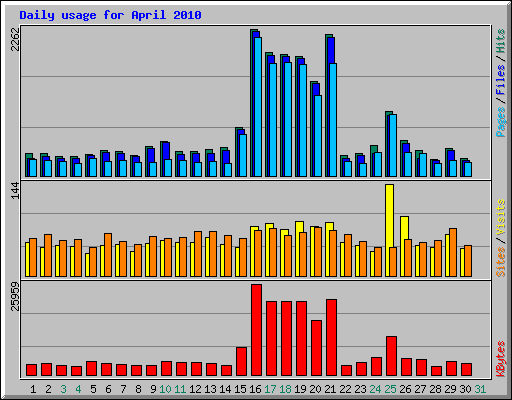Image resolution: width=512 pixels, height=400 pixels.
Task: Click day 19 on the x-axis
Action: [300, 389]
